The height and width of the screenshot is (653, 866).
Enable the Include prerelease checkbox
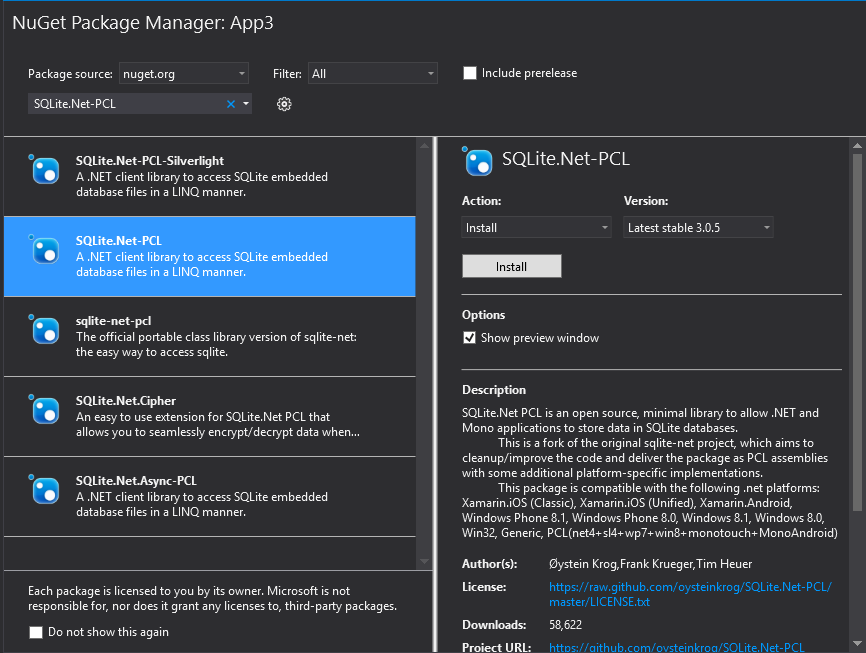(470, 73)
